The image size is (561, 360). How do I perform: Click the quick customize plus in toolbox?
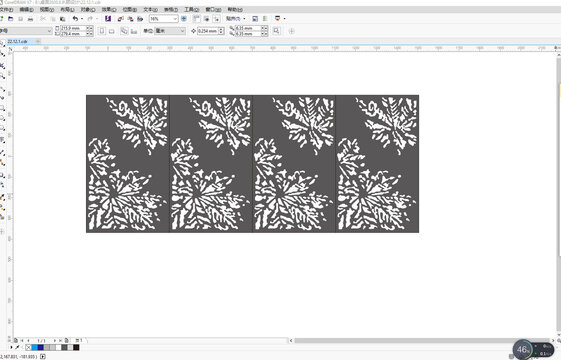(x=2, y=232)
